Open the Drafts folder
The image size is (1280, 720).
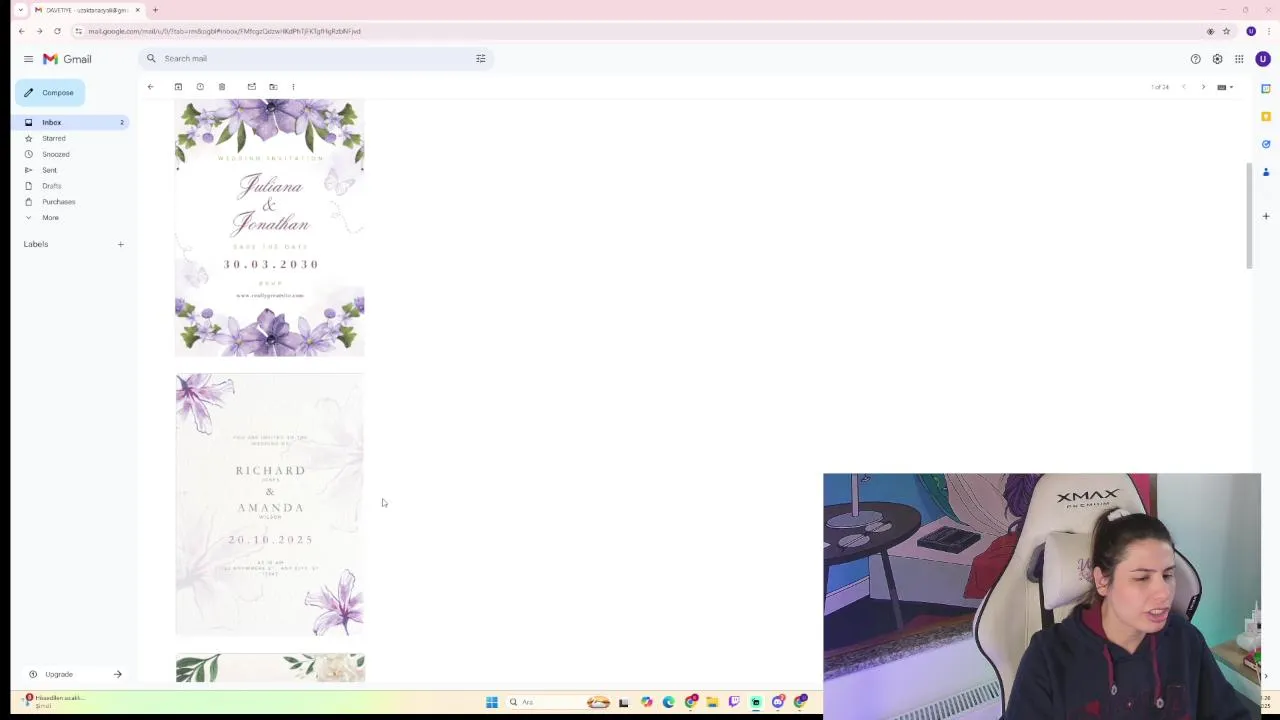point(51,186)
